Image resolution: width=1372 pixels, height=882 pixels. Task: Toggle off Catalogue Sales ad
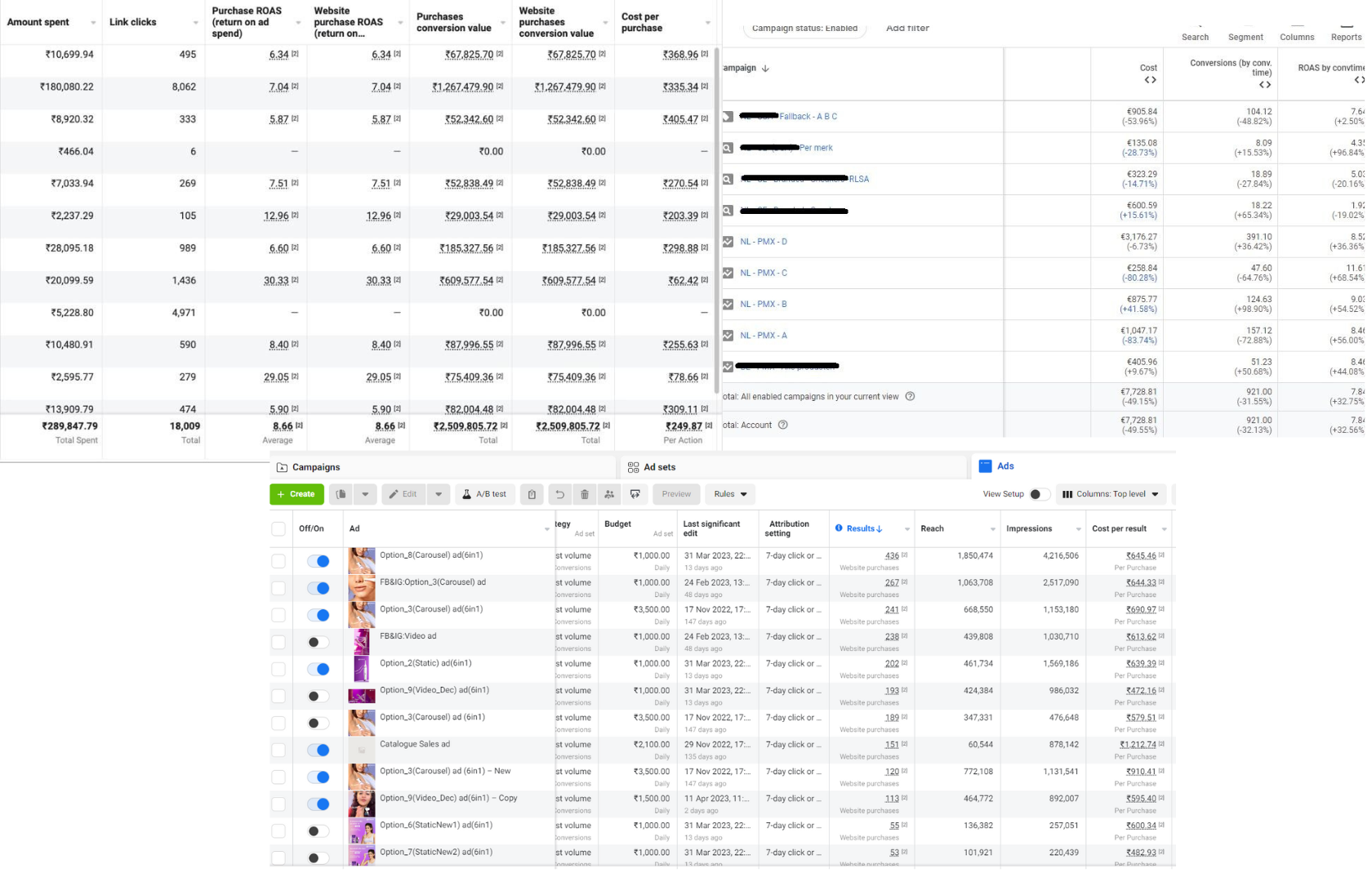click(x=318, y=750)
